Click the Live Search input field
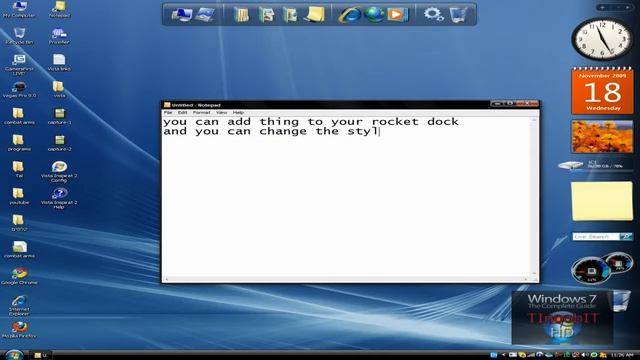 (596, 236)
